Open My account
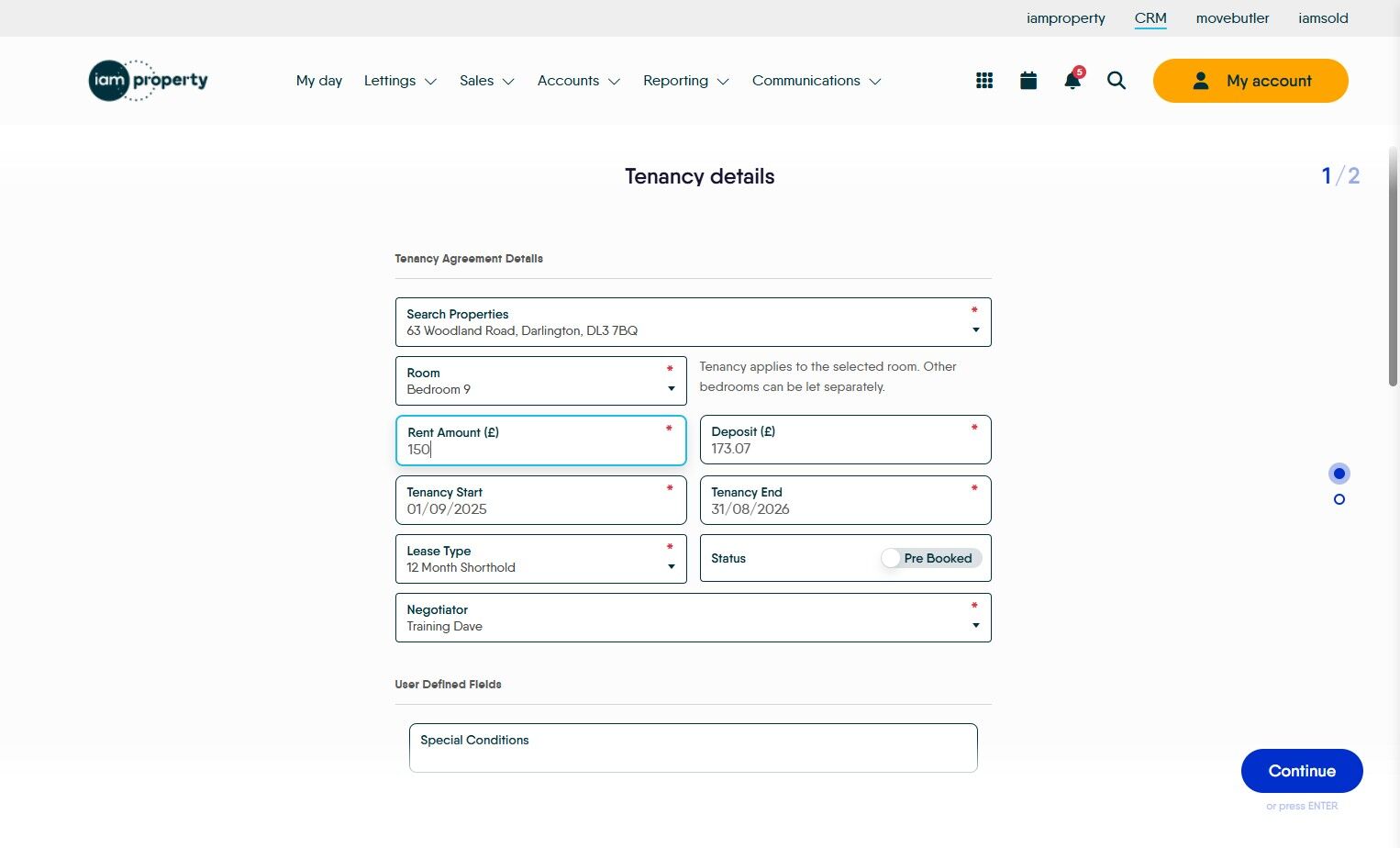This screenshot has width=1400, height=848. click(1250, 81)
